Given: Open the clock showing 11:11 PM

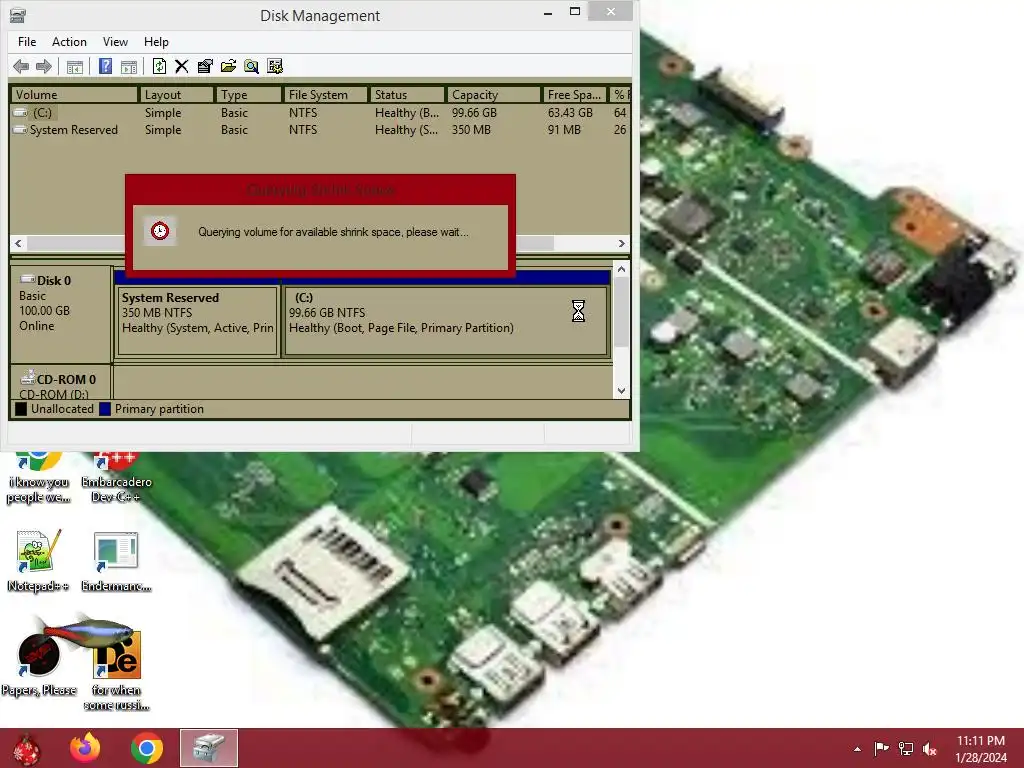Looking at the screenshot, I should tap(981, 748).
